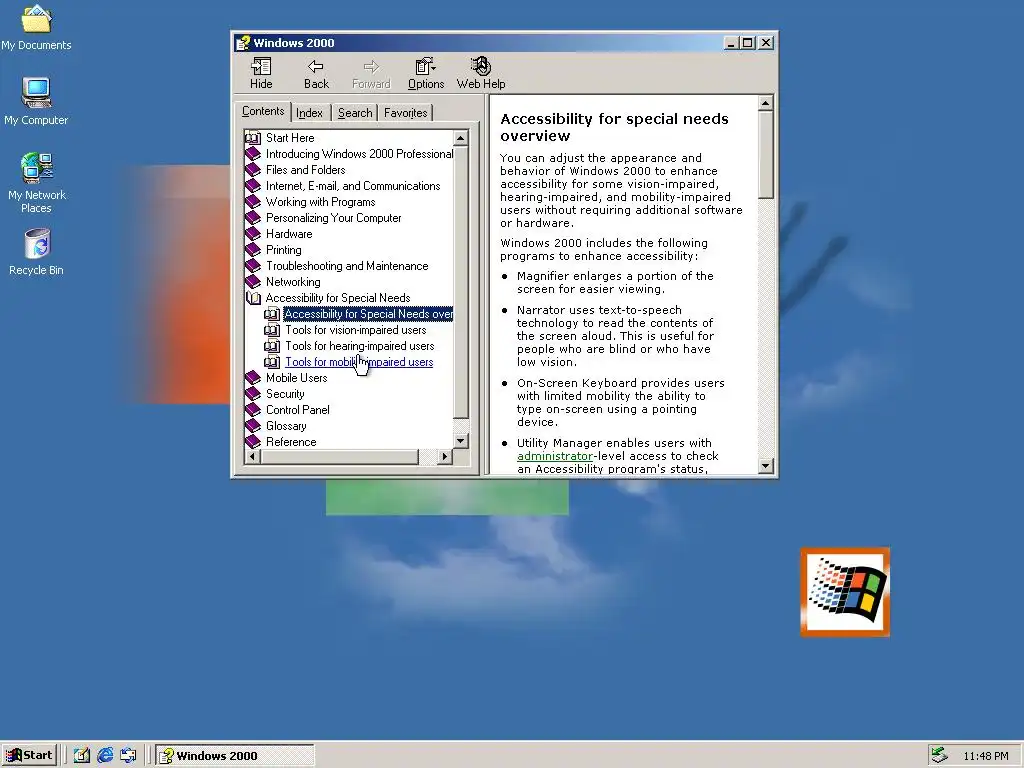
Task: Click page icon beside Accessibility for Special Needs overview
Action: point(272,314)
